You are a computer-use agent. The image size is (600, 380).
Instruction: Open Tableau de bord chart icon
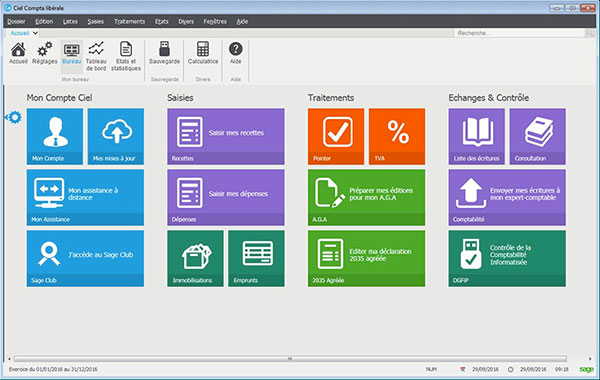pos(96,56)
